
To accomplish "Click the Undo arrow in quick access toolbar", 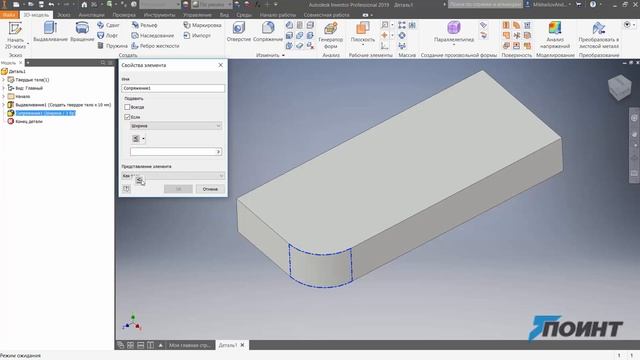I will tap(51, 4).
